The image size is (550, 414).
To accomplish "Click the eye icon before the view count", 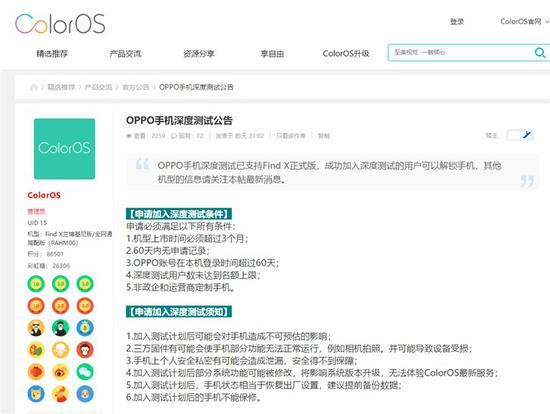I will tap(129, 136).
